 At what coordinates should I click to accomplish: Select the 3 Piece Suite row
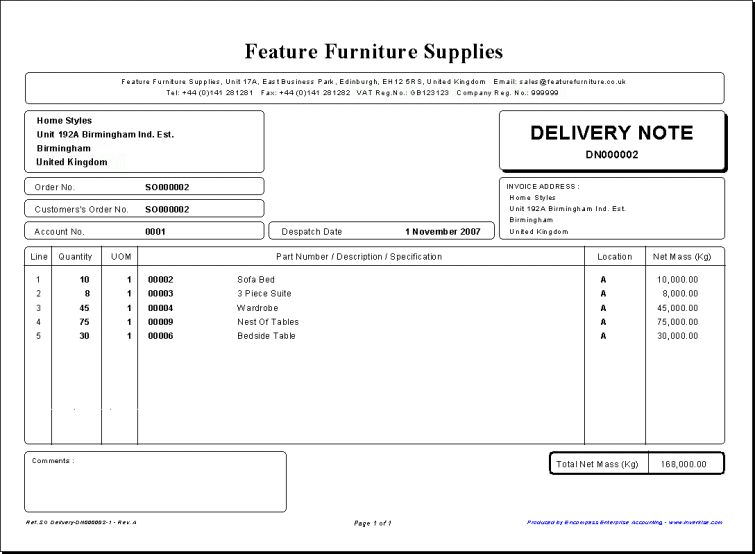tap(264, 294)
